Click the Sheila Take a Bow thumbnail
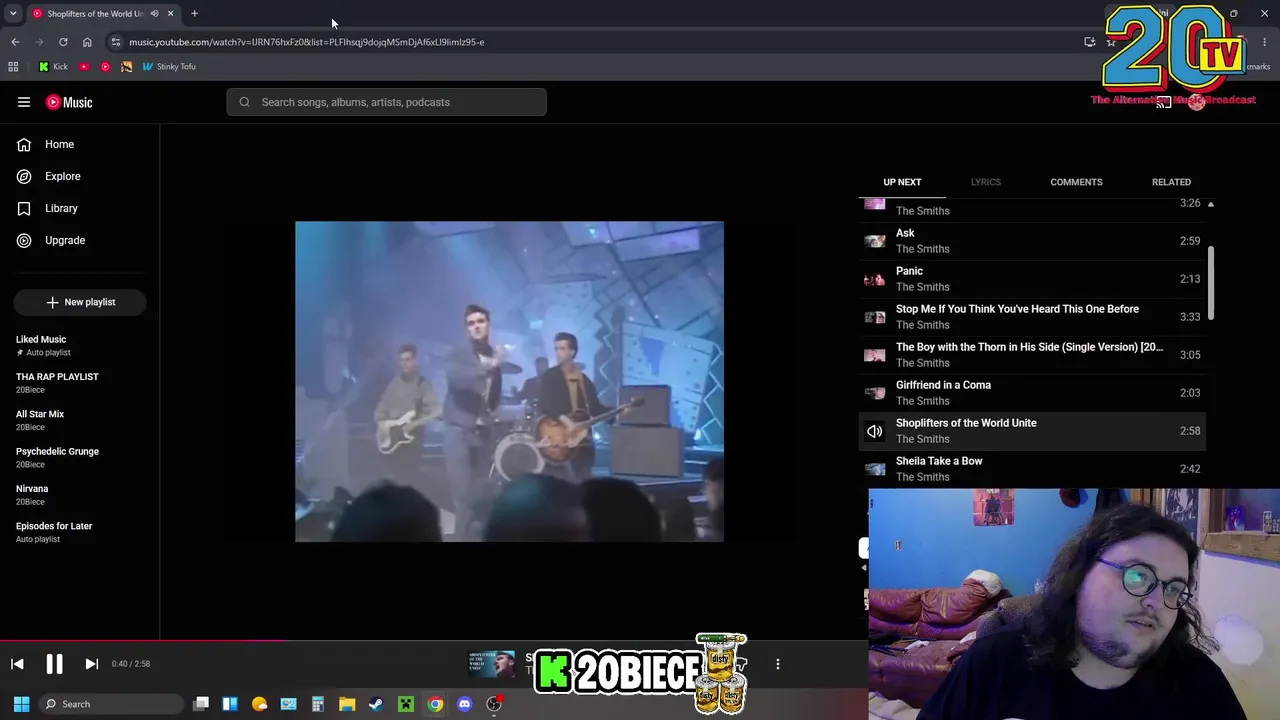Screen dimensions: 1280x720 point(875,469)
